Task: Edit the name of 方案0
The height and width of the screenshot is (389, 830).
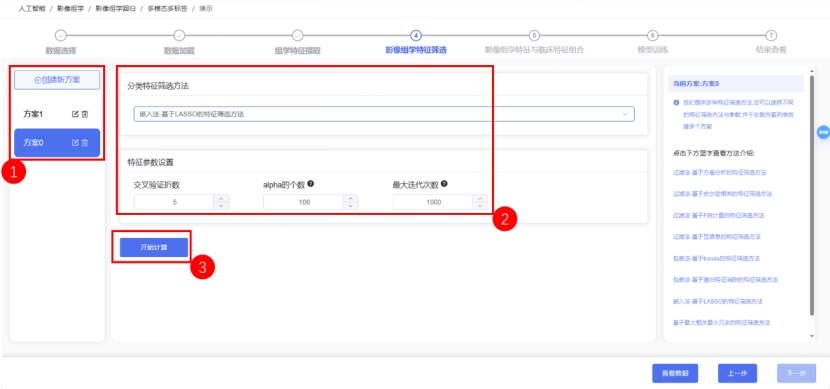Action: tap(75, 143)
